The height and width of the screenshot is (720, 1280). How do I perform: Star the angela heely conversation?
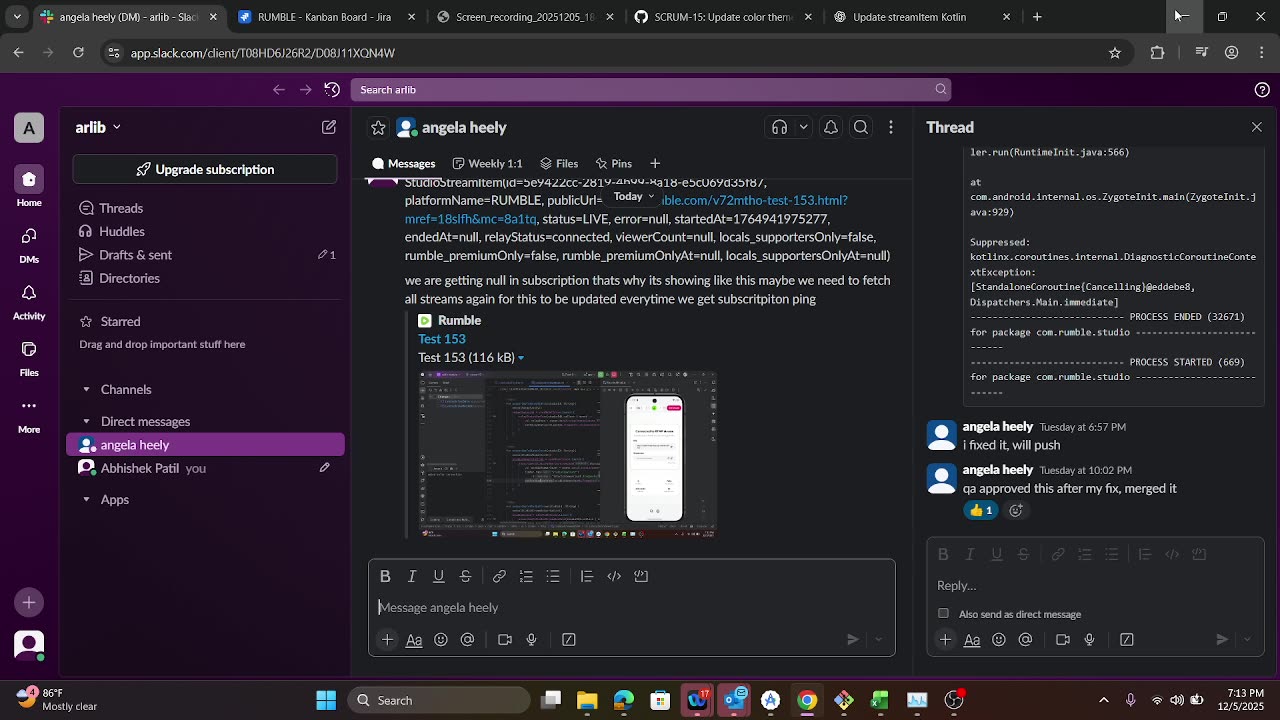point(378,127)
